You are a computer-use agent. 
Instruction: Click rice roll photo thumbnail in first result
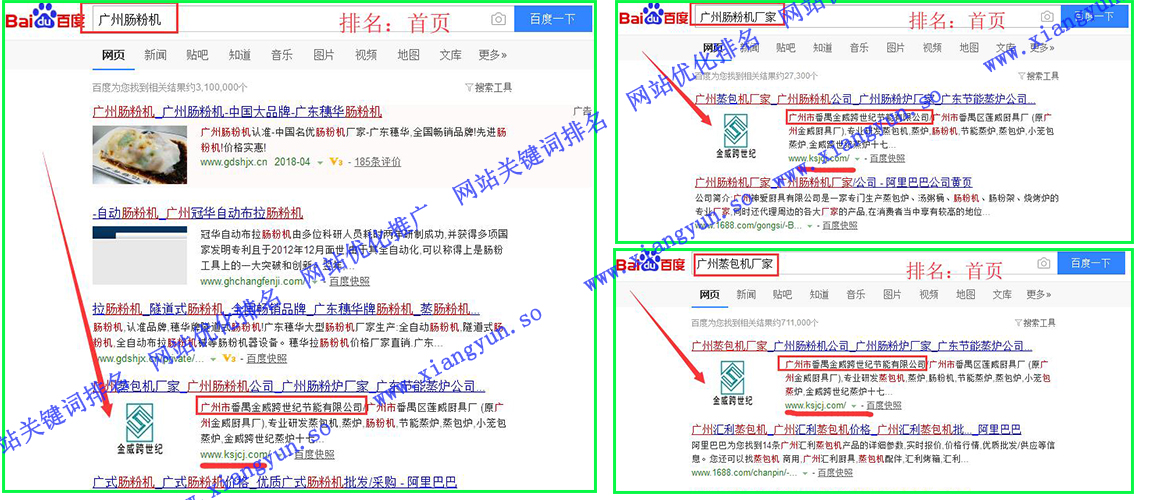tap(140, 155)
